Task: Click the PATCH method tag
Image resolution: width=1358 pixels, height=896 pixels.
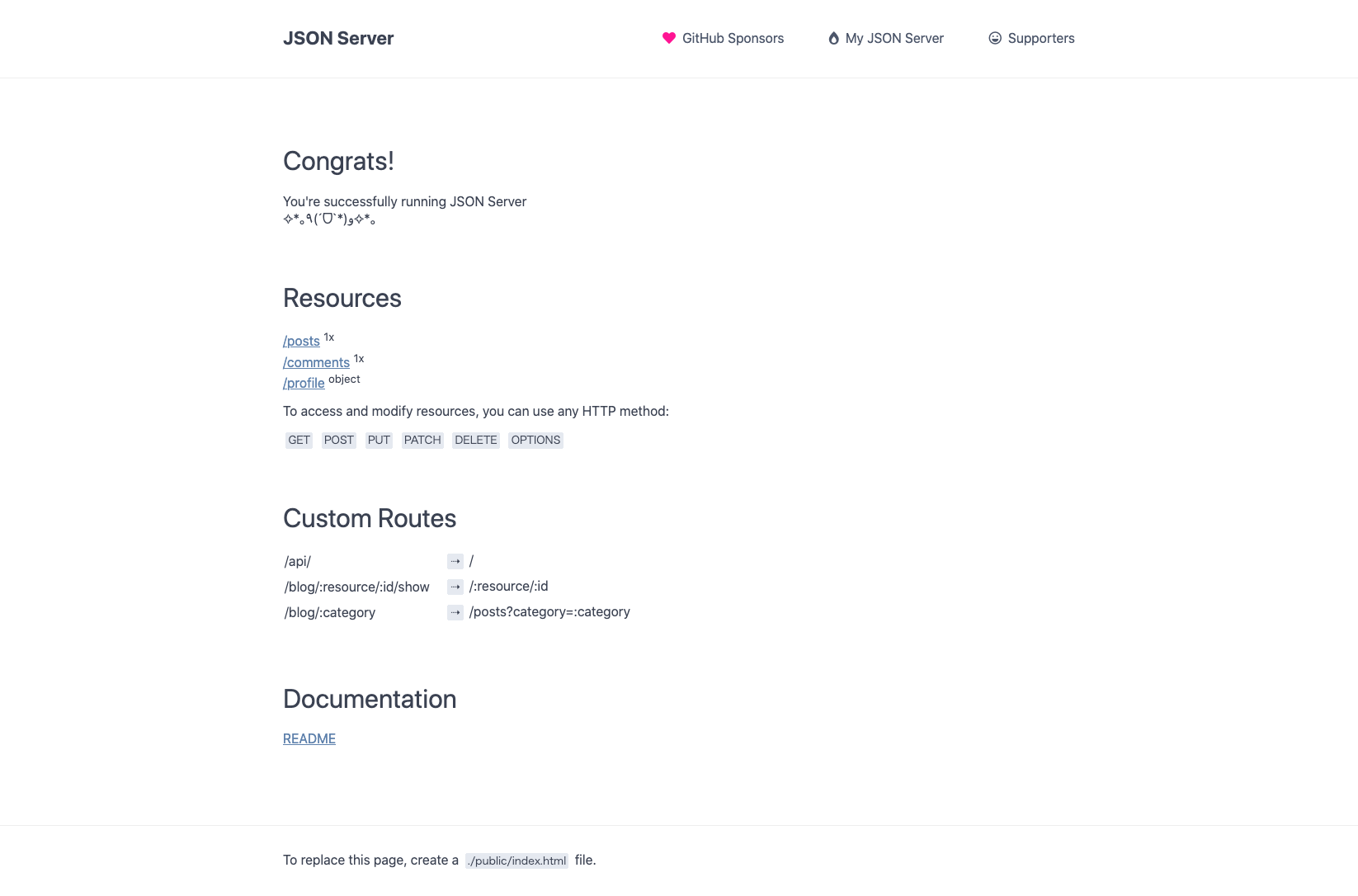Action: 422,440
